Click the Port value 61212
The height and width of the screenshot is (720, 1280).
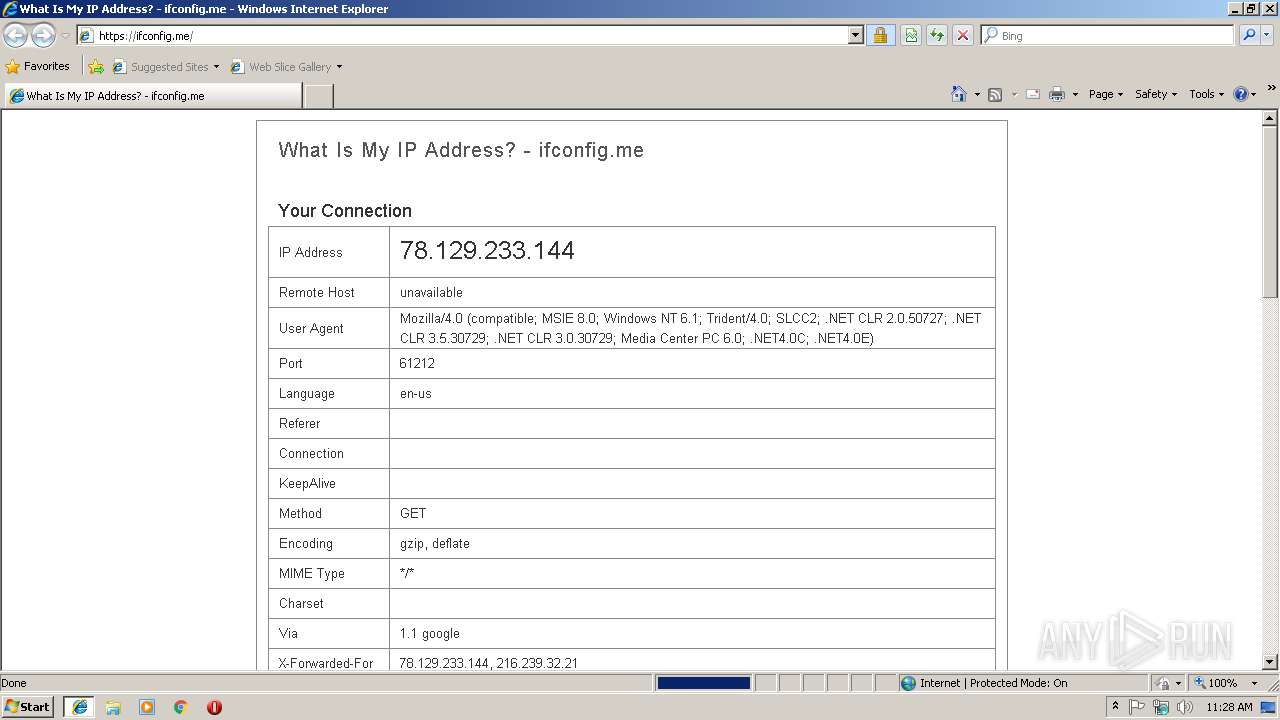[417, 363]
